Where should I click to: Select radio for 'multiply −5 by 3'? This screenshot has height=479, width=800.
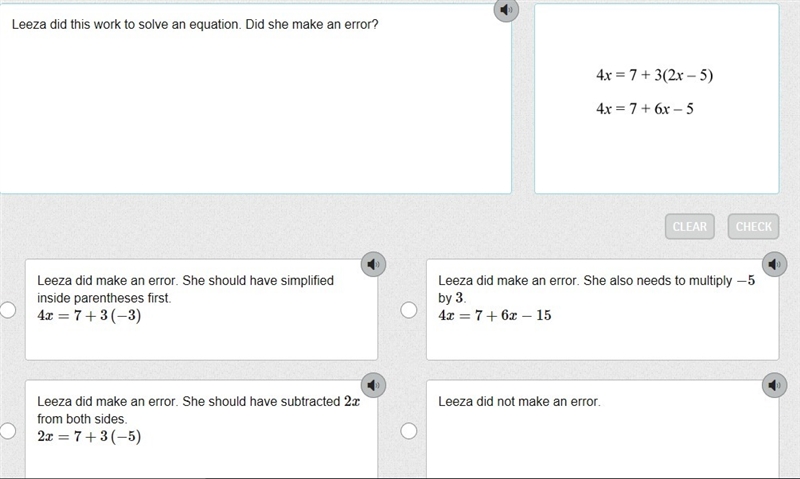[409, 310]
